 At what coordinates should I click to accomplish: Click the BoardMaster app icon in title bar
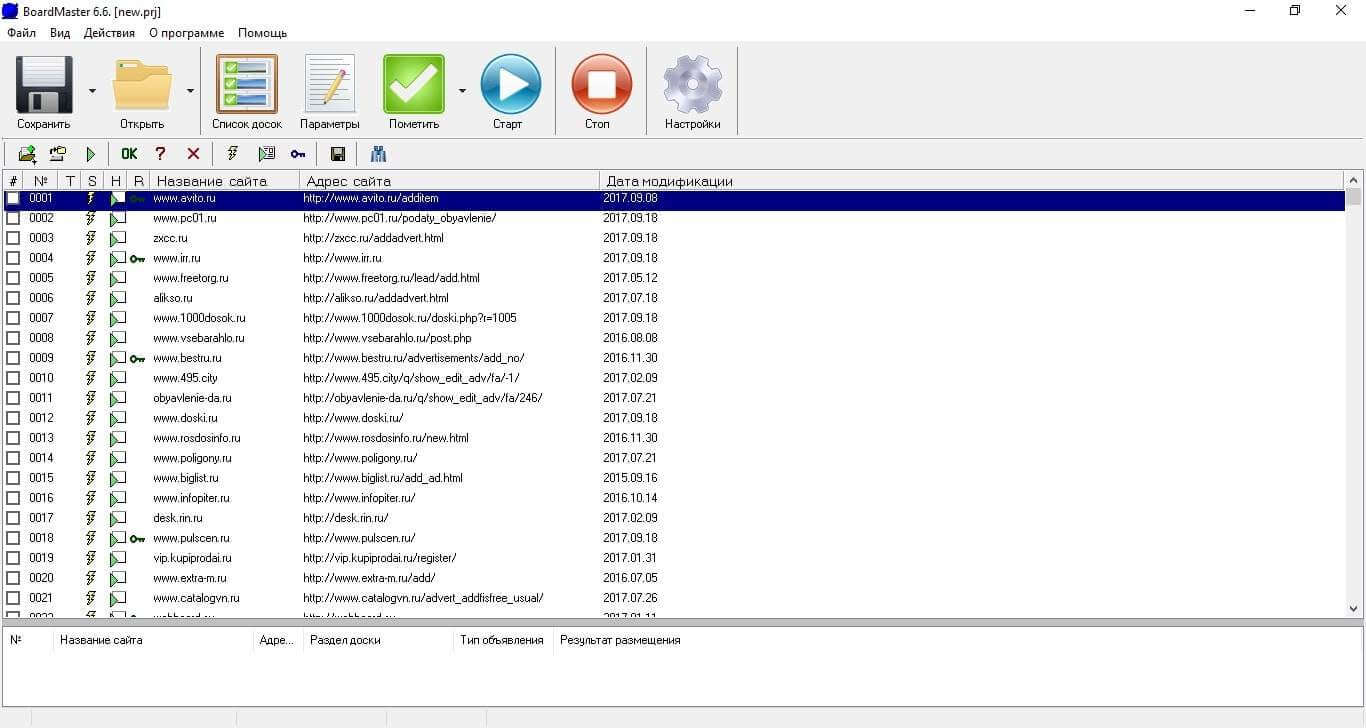(x=10, y=11)
